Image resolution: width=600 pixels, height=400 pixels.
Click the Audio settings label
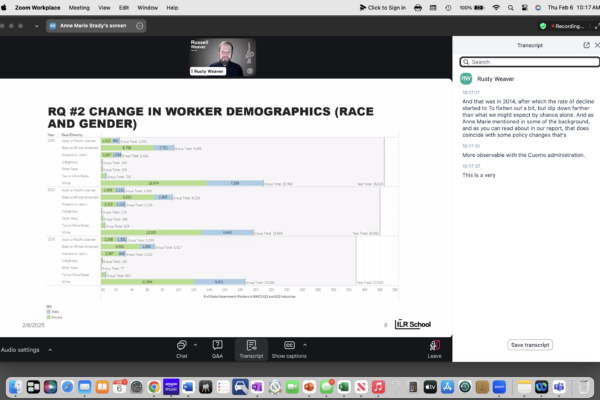(x=20, y=350)
